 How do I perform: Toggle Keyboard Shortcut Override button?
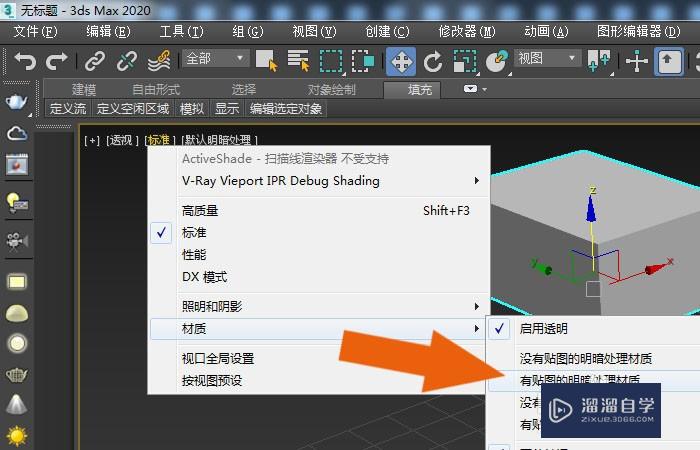tap(668, 61)
